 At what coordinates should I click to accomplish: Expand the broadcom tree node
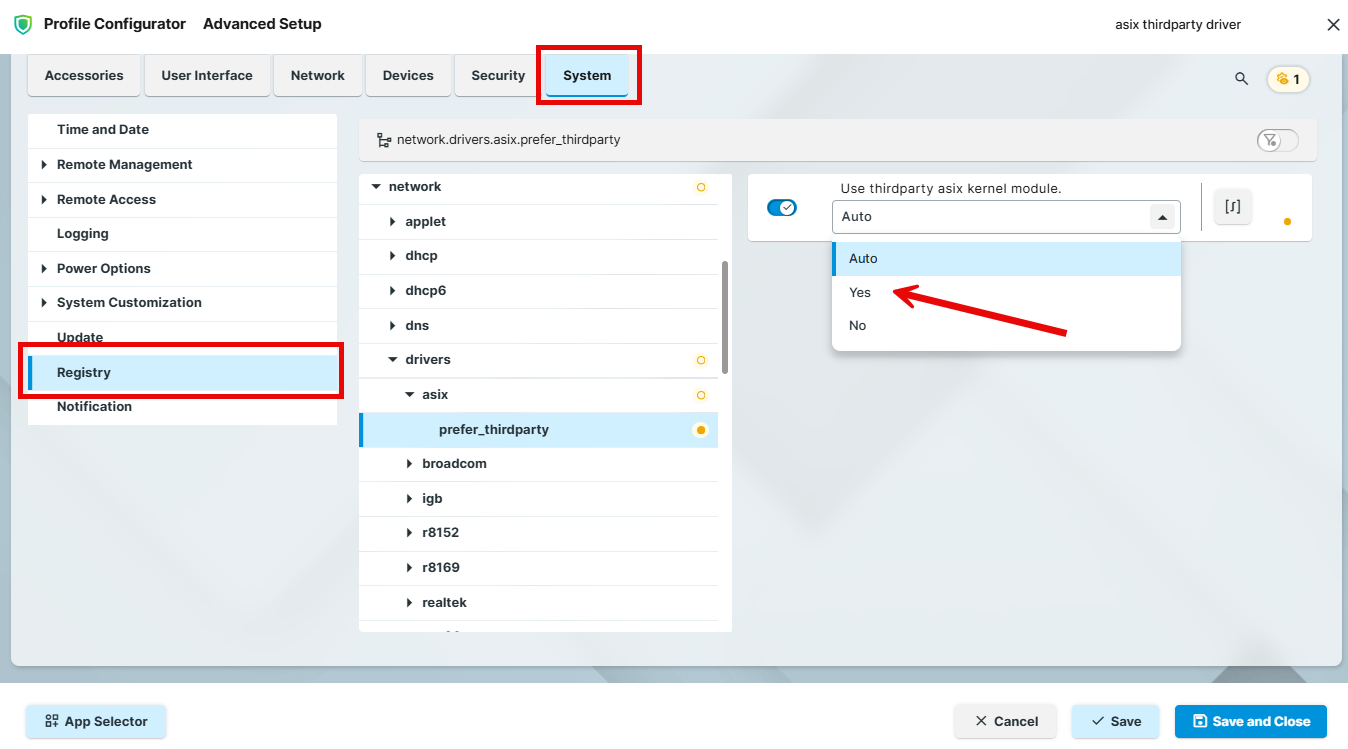[x=410, y=464]
